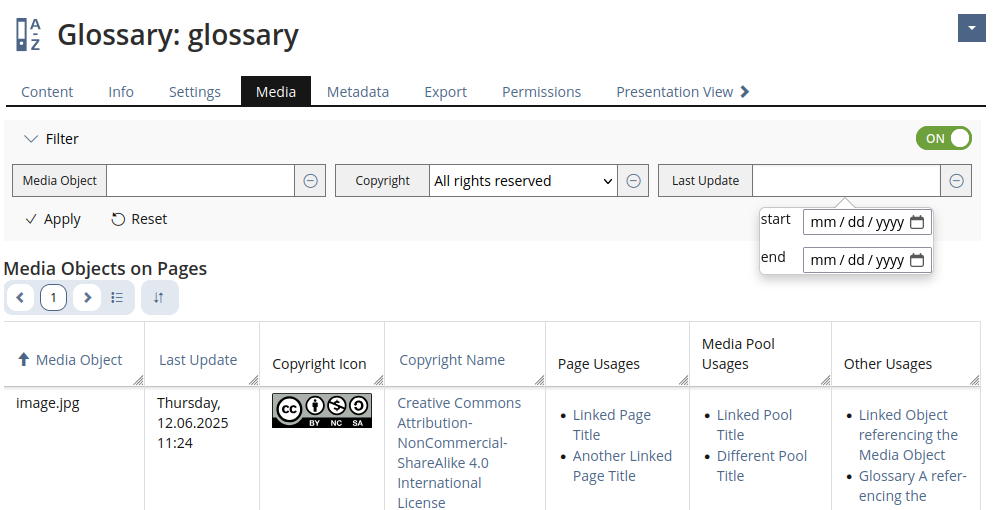Switch to the Export tab

[x=445, y=91]
